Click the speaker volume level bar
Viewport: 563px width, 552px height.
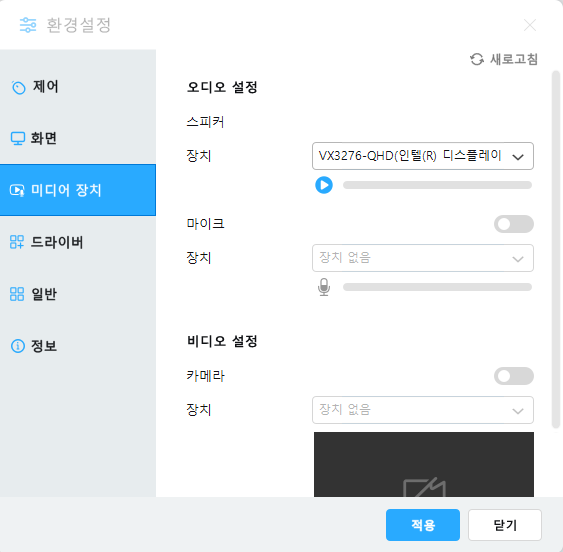pos(437,185)
